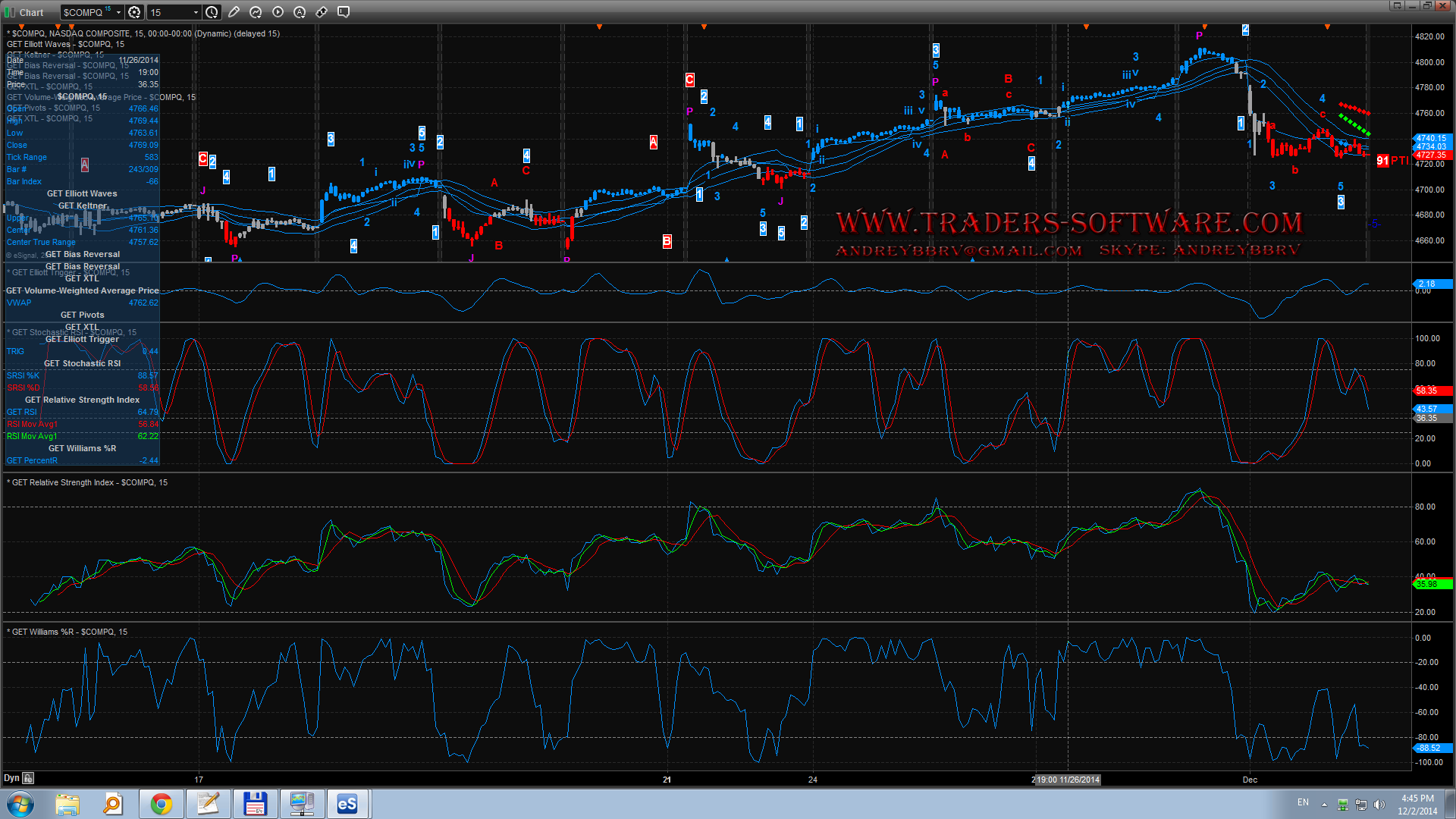This screenshot has width=1456, height=819.
Task: Open the eSignal taskbar icon
Action: [x=347, y=804]
